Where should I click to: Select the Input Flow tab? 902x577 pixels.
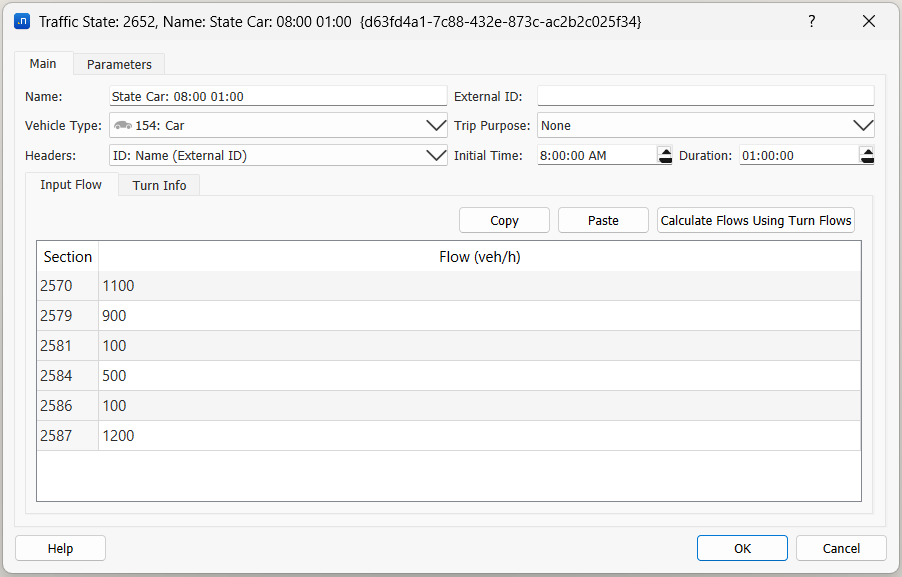tap(71, 185)
